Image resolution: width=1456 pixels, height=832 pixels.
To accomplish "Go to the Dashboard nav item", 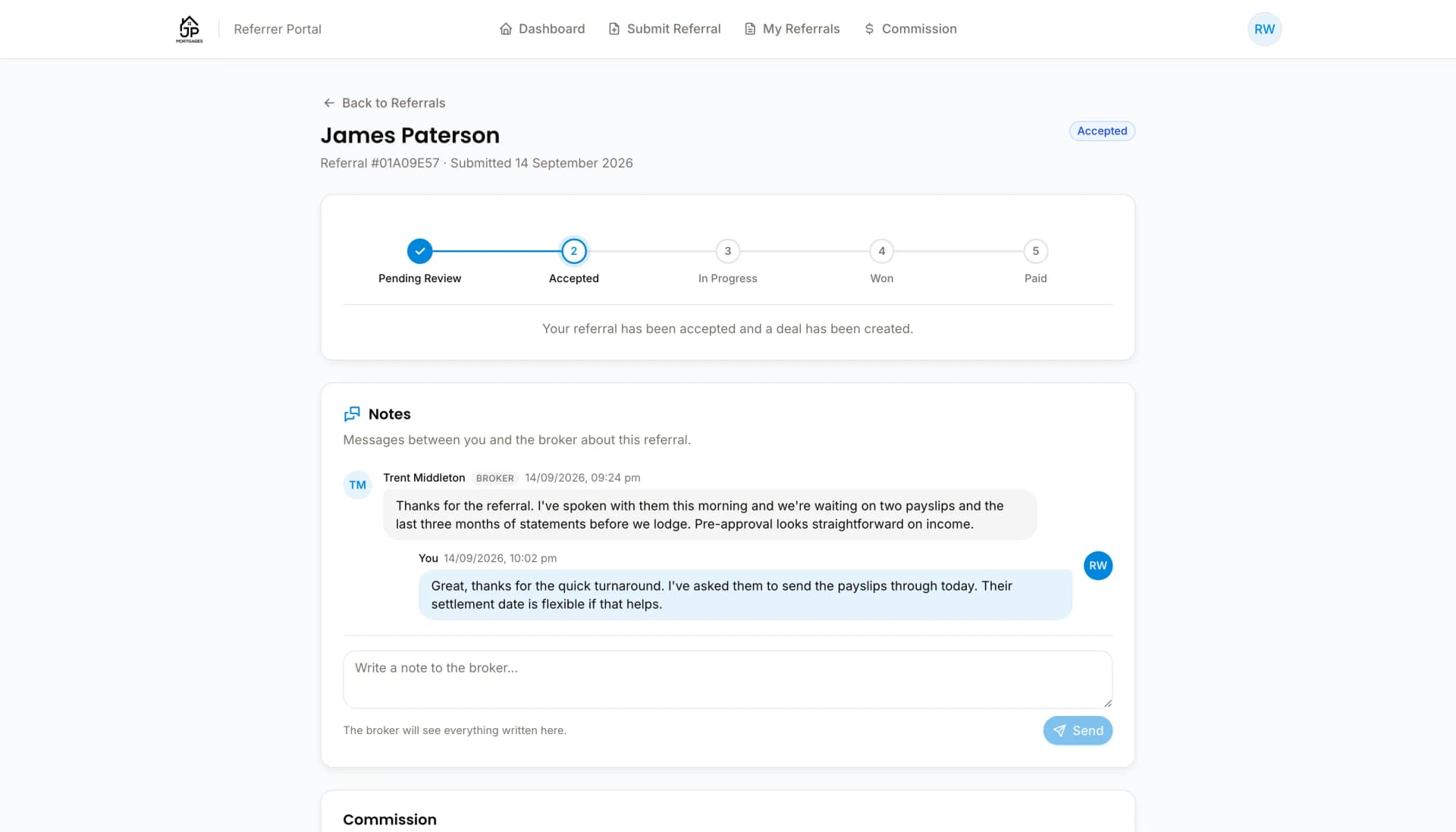I will coord(542,29).
